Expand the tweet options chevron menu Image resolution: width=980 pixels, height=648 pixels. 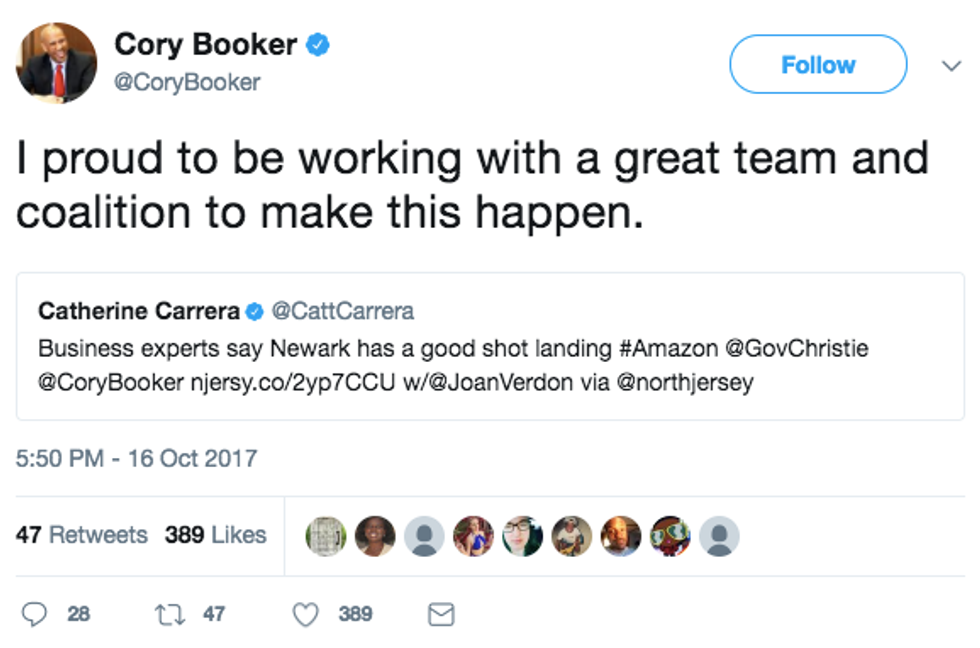click(x=951, y=65)
